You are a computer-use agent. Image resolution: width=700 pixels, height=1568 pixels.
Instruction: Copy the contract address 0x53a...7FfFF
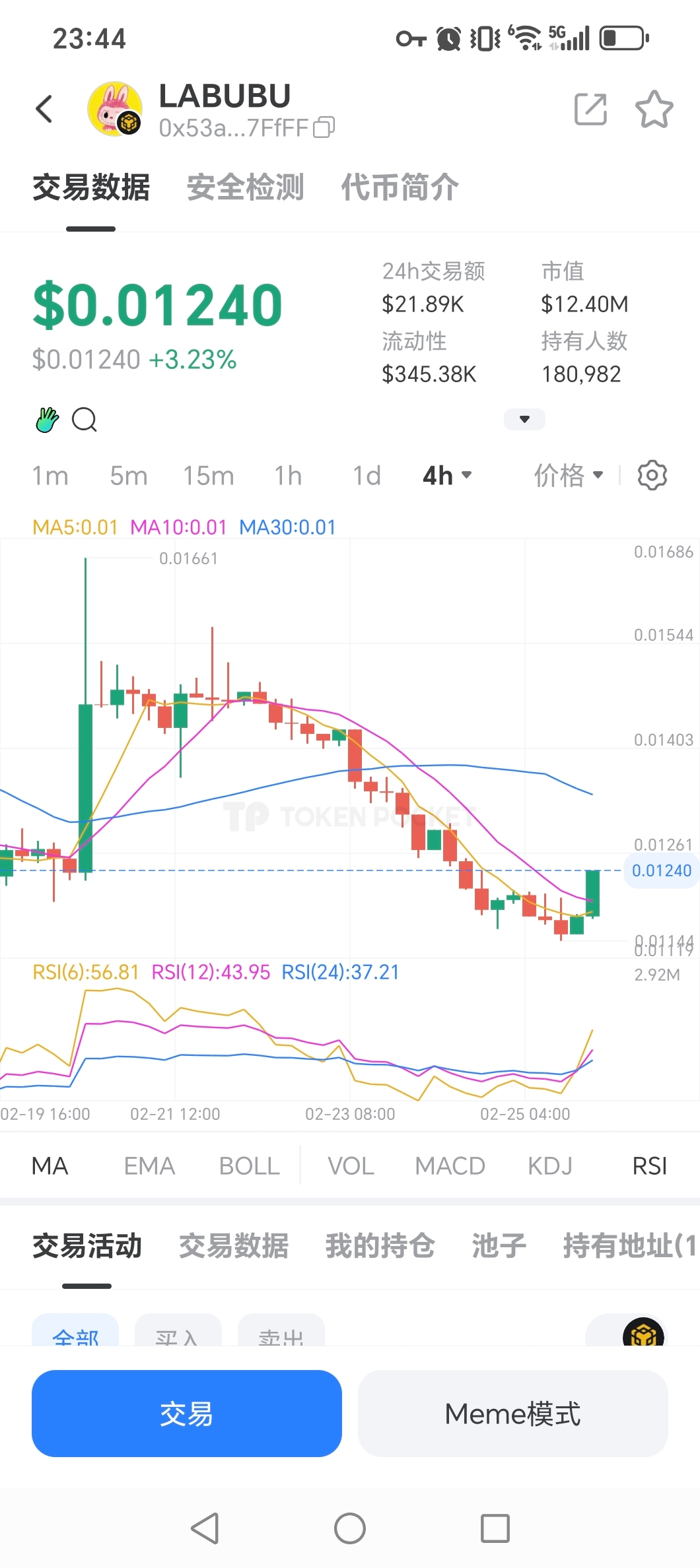[x=324, y=127]
